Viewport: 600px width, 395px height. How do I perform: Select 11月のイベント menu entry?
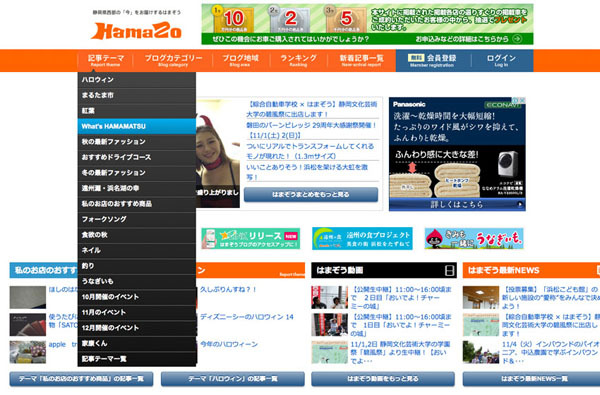pyautogui.click(x=137, y=312)
